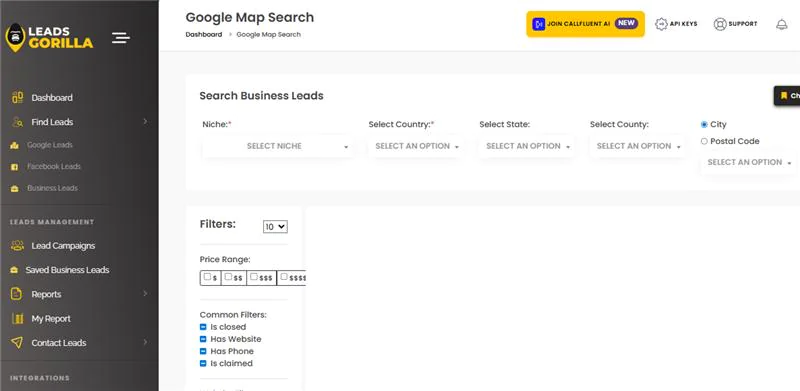Screen dimensions: 800x391
Task: Click the Search Business Leads heading
Action: tap(261, 96)
